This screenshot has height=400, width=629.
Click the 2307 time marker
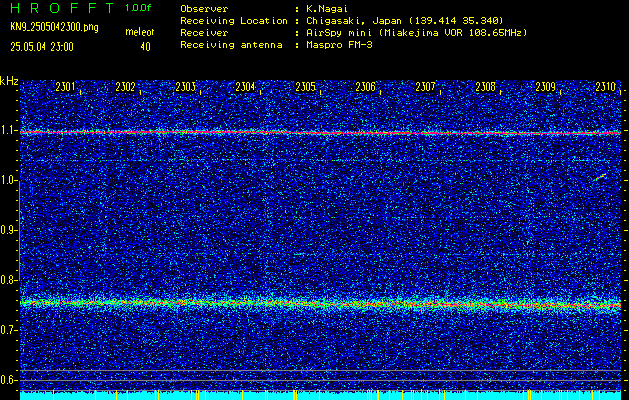(x=425, y=87)
